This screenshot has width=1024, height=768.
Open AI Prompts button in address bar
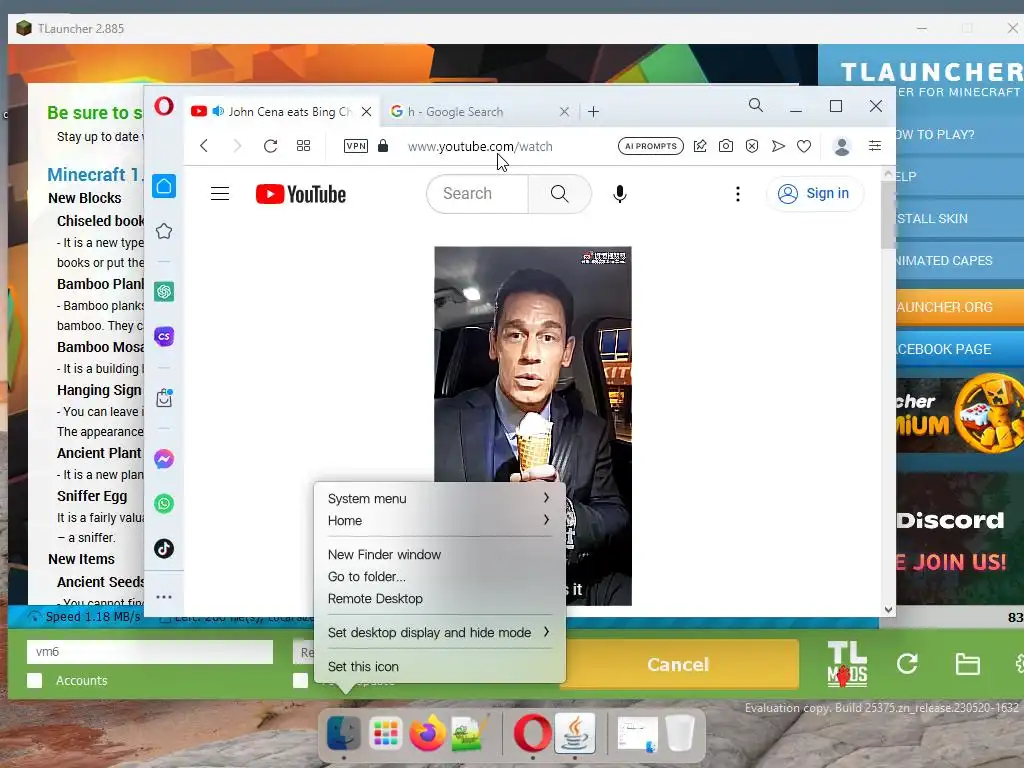coord(650,146)
